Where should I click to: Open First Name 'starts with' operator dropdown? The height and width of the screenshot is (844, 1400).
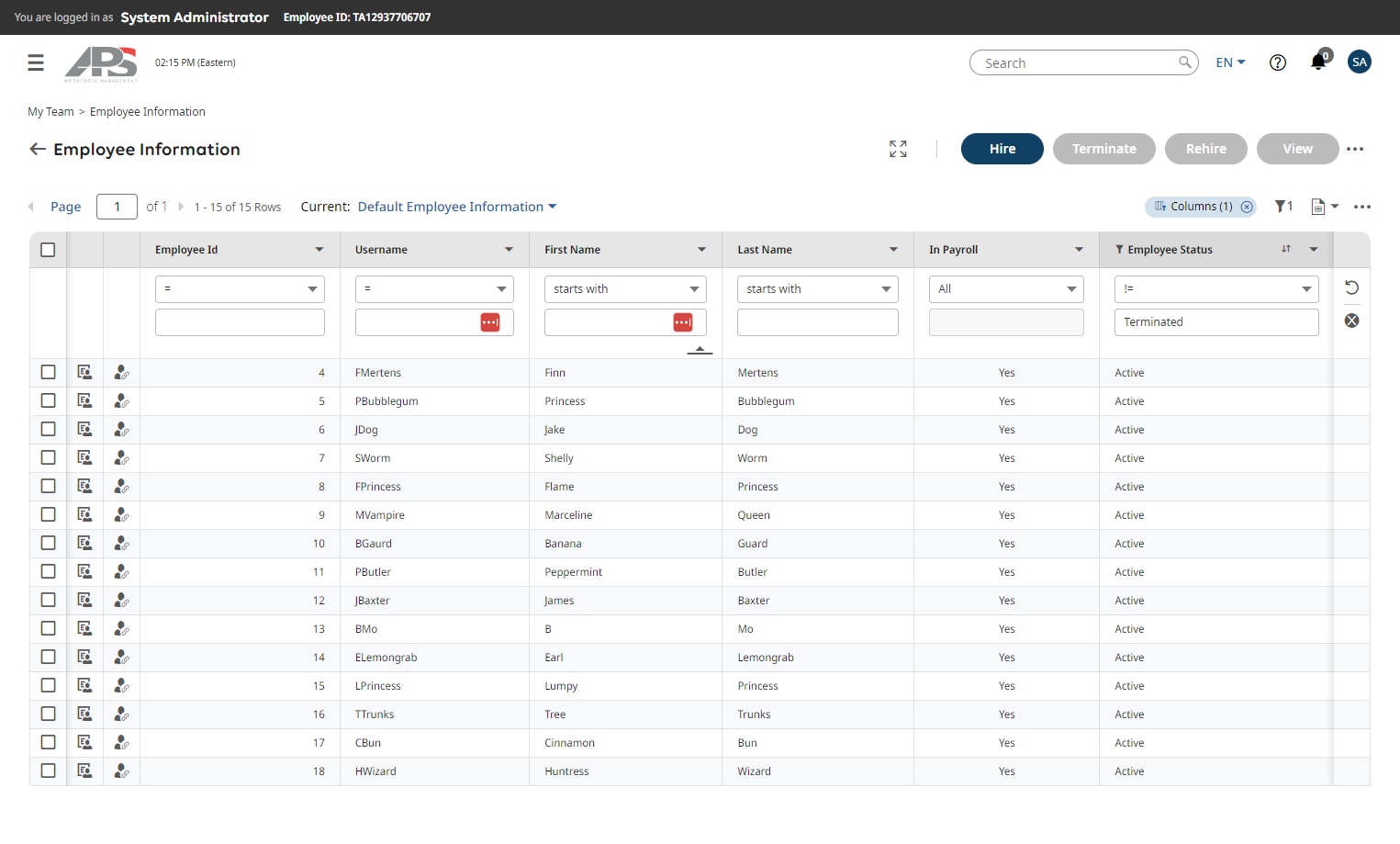coord(625,289)
